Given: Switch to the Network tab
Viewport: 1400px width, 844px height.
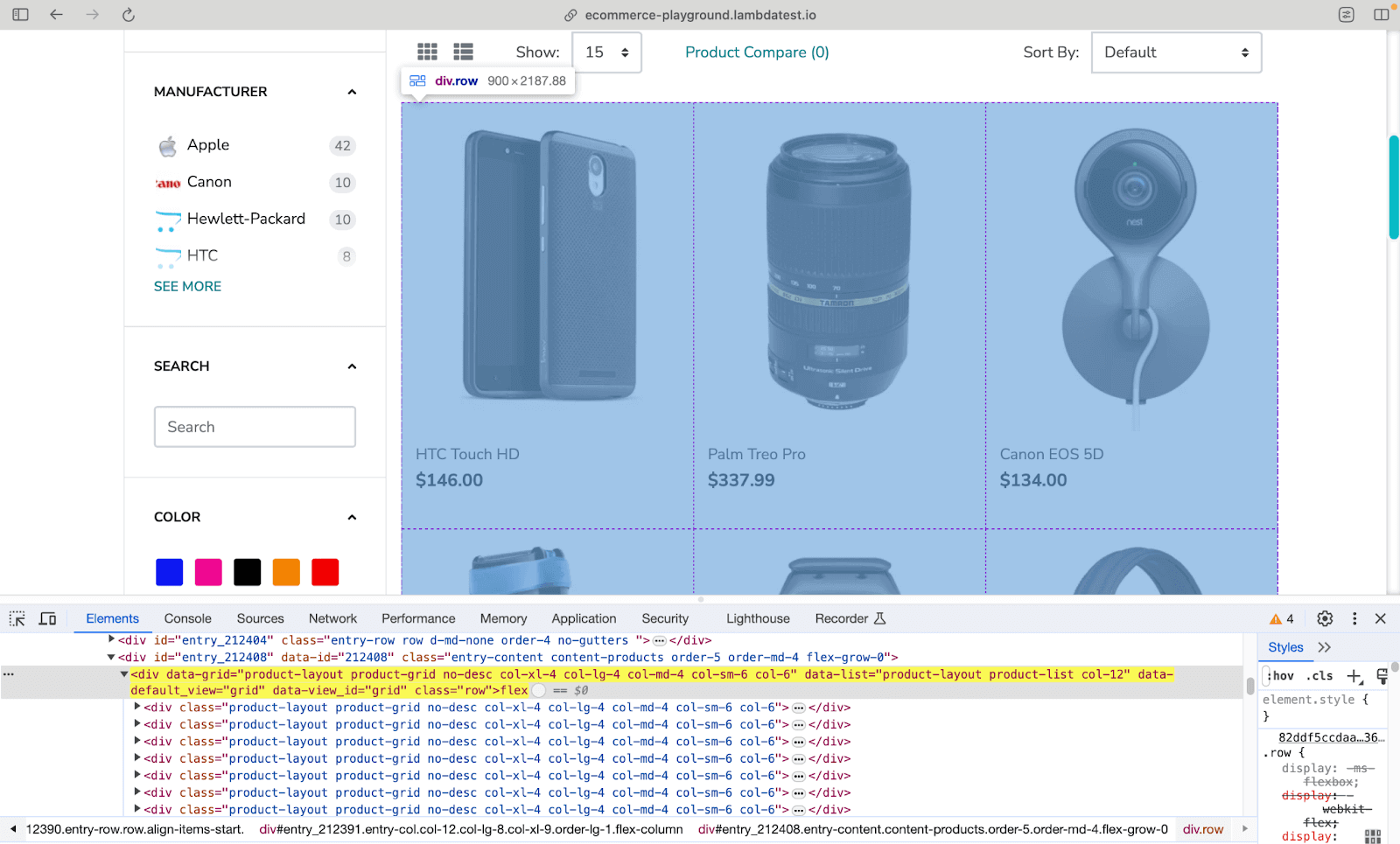Looking at the screenshot, I should point(332,619).
